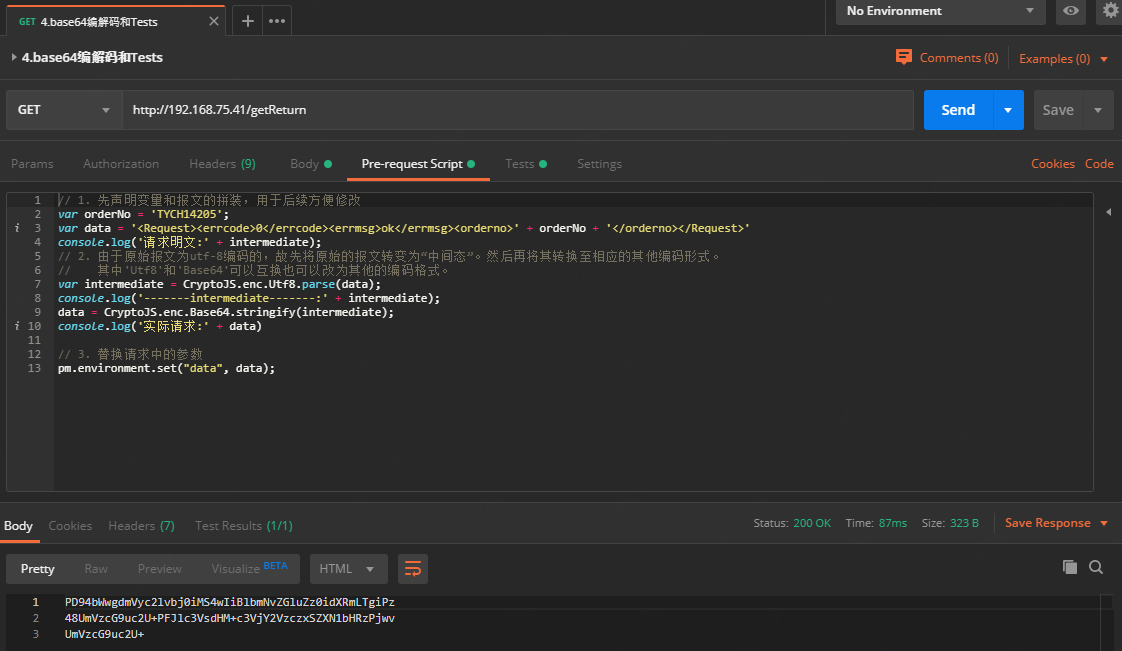Manage Cookies via the Cookies link
The width and height of the screenshot is (1122, 651).
[x=1052, y=163]
